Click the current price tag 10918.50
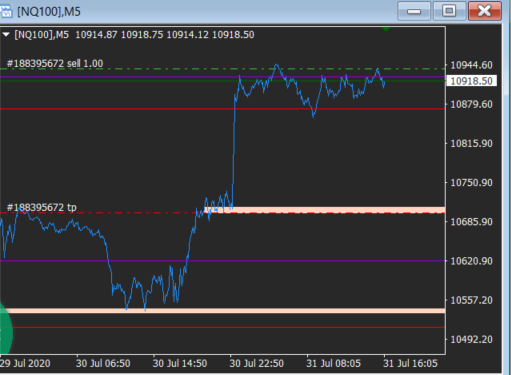Viewport: 511px width, 375px height. [x=471, y=81]
